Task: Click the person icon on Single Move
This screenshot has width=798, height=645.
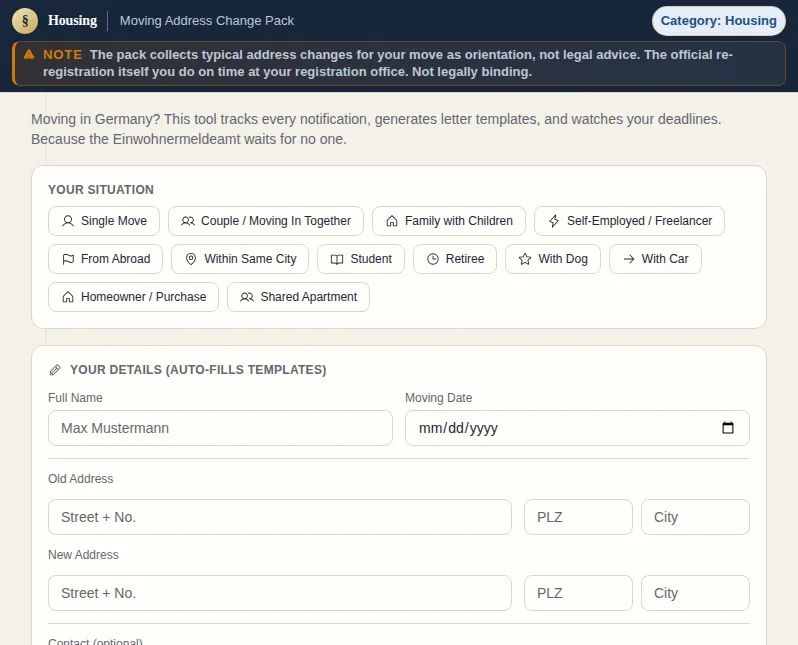Action: [68, 221]
